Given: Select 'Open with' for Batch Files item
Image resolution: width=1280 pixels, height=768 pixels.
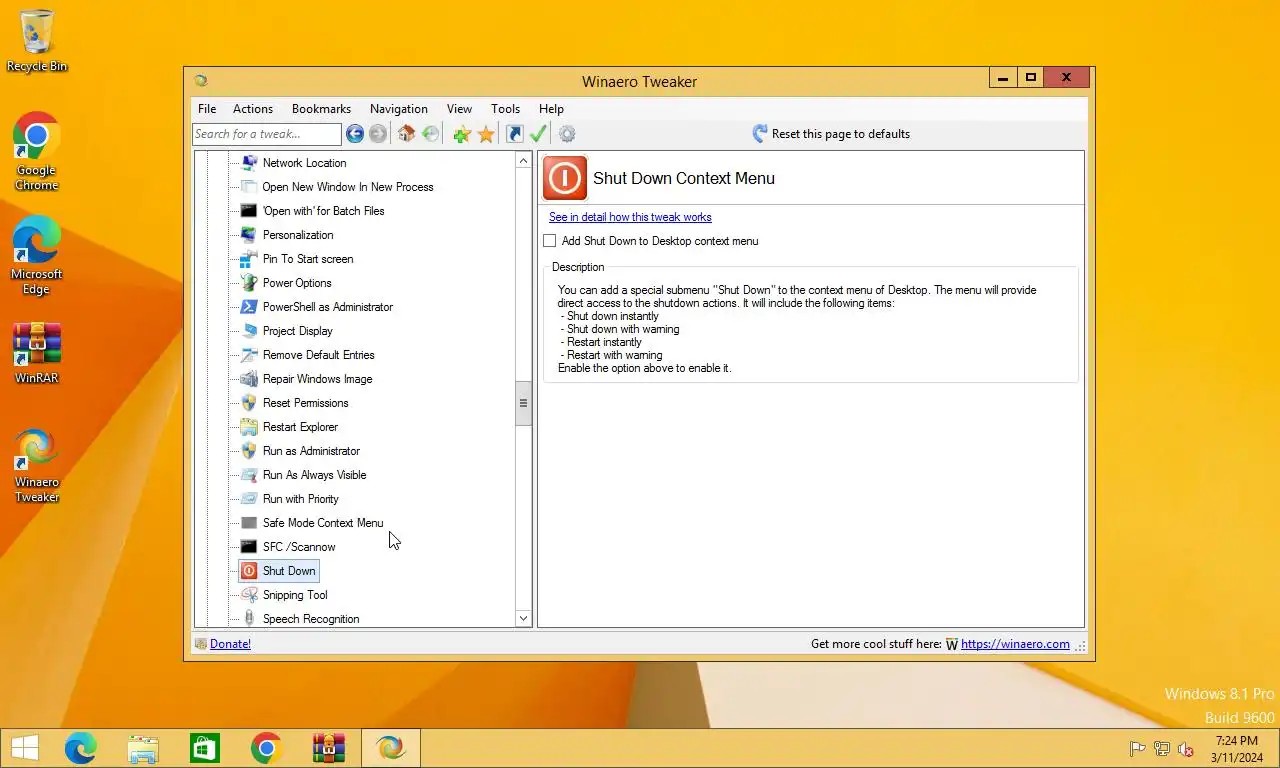Looking at the screenshot, I should pyautogui.click(x=323, y=211).
